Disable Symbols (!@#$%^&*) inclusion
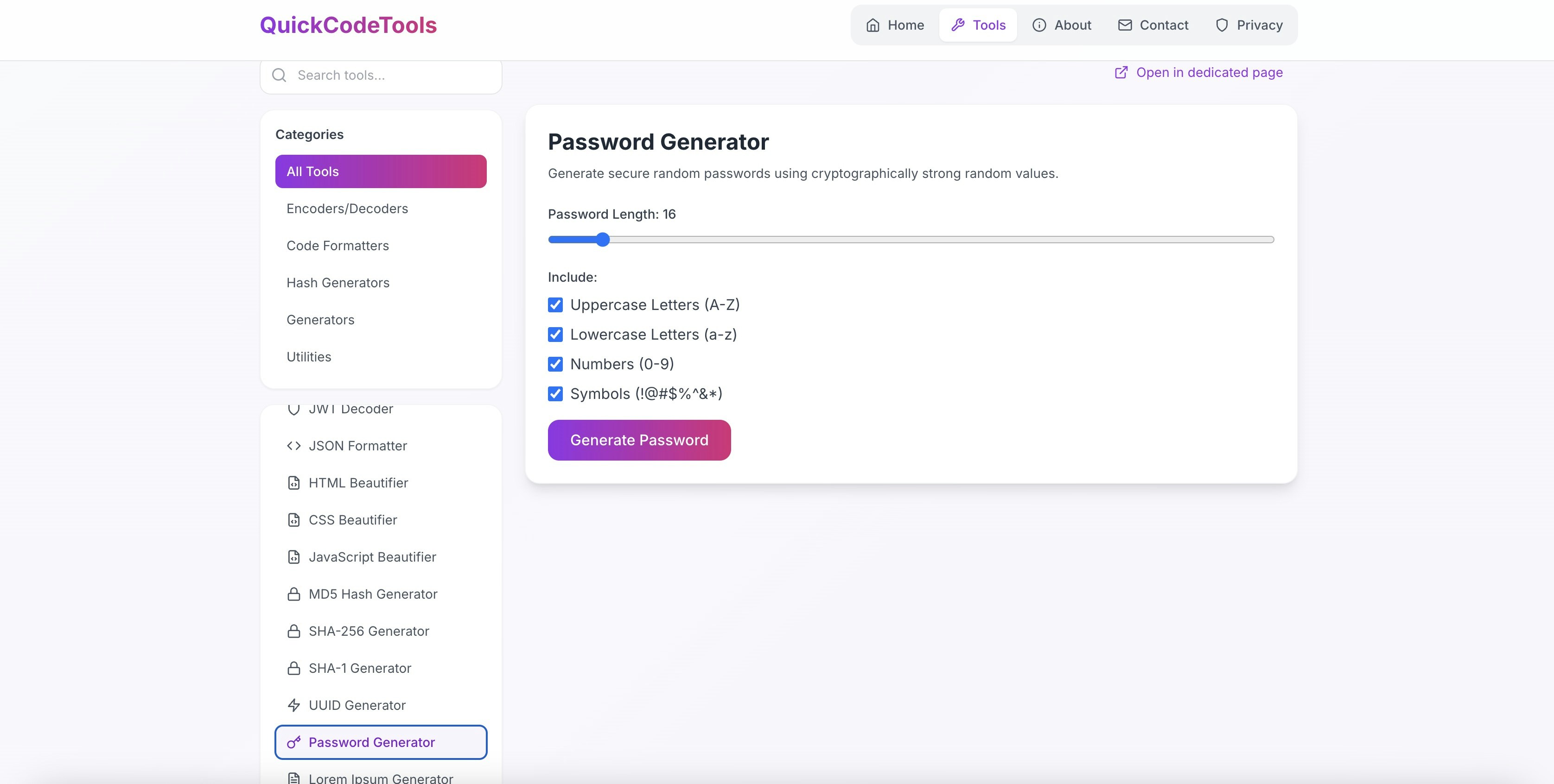1554x784 pixels. [x=555, y=394]
